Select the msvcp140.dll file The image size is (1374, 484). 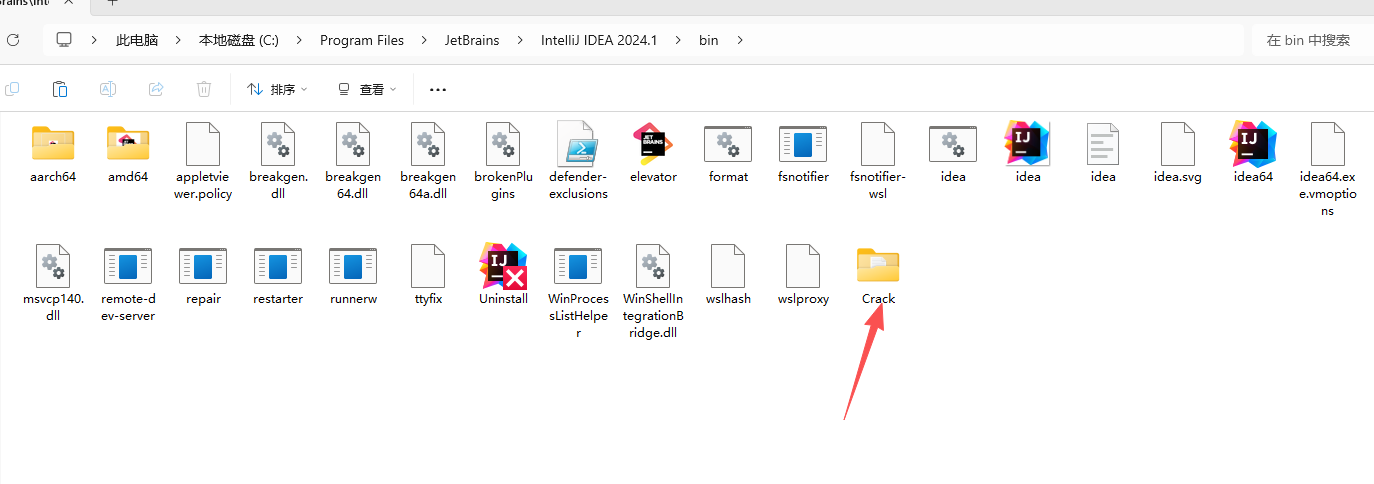(53, 284)
